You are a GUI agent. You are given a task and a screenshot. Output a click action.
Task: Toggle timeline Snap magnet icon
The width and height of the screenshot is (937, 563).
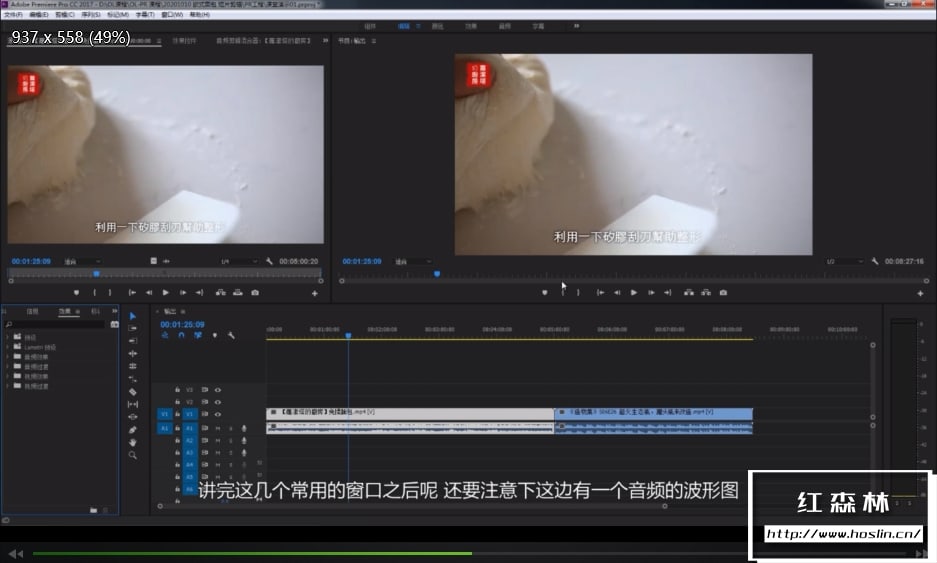(181, 335)
